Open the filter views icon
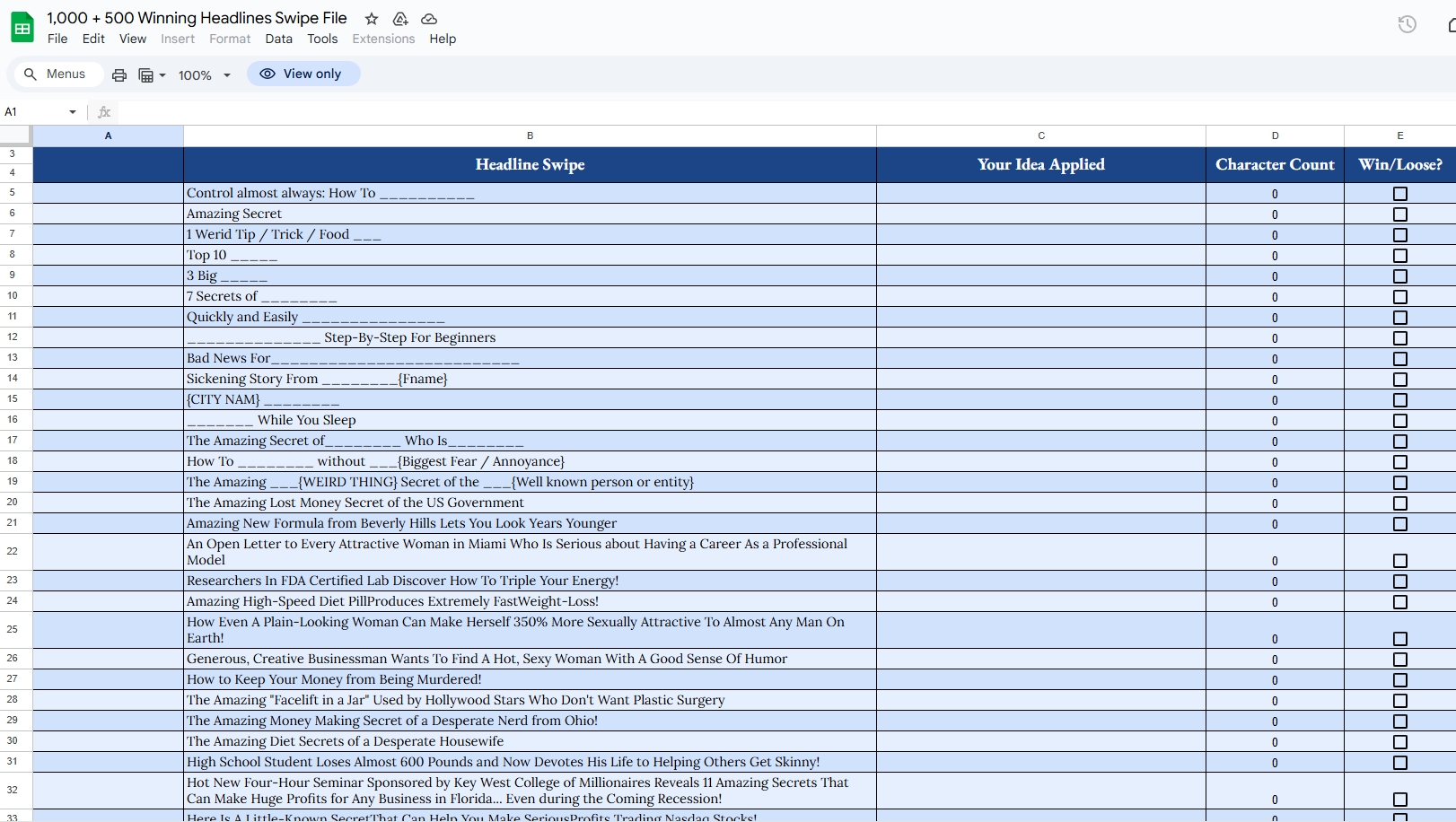 145,75
